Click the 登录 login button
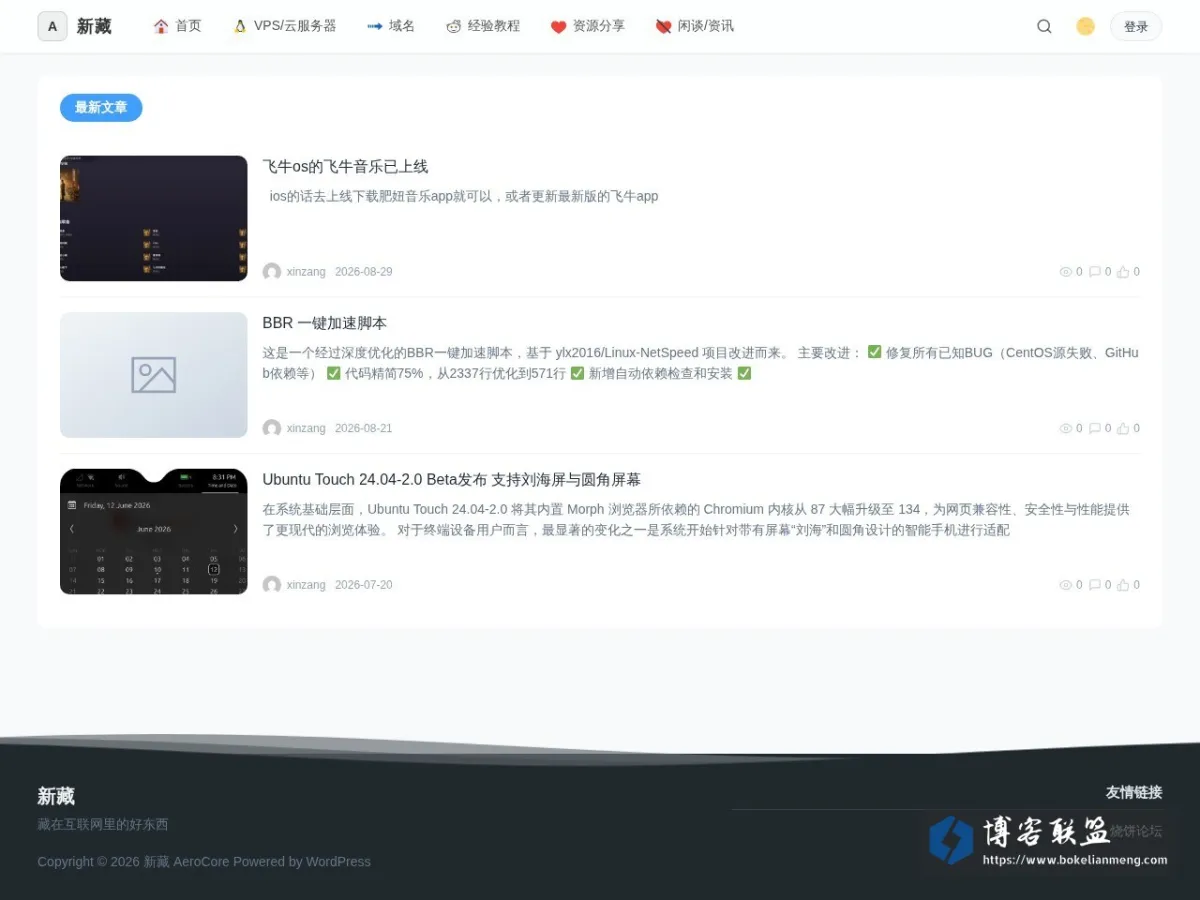Image resolution: width=1200 pixels, height=900 pixels. (1136, 27)
